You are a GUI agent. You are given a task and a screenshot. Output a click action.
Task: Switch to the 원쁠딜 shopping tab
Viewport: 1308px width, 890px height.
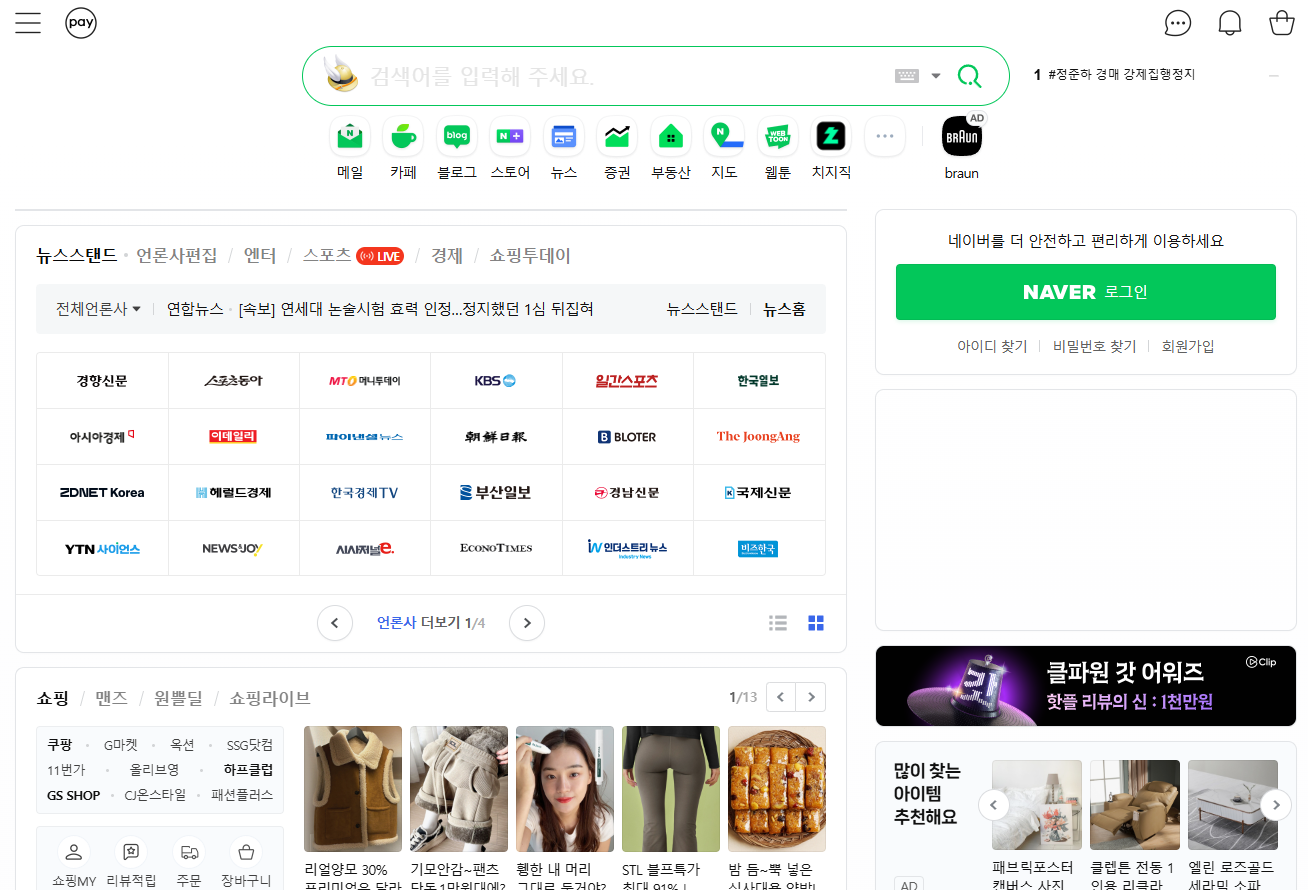178,698
